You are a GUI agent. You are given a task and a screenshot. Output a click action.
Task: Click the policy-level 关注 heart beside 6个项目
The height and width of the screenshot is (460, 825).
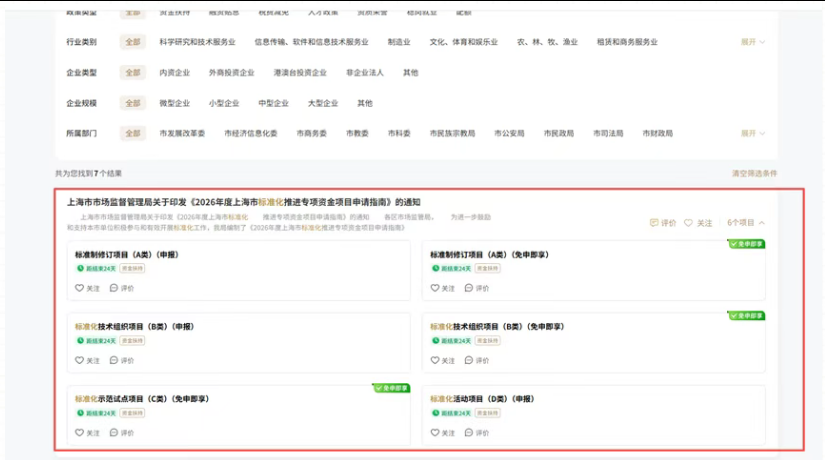pos(688,223)
